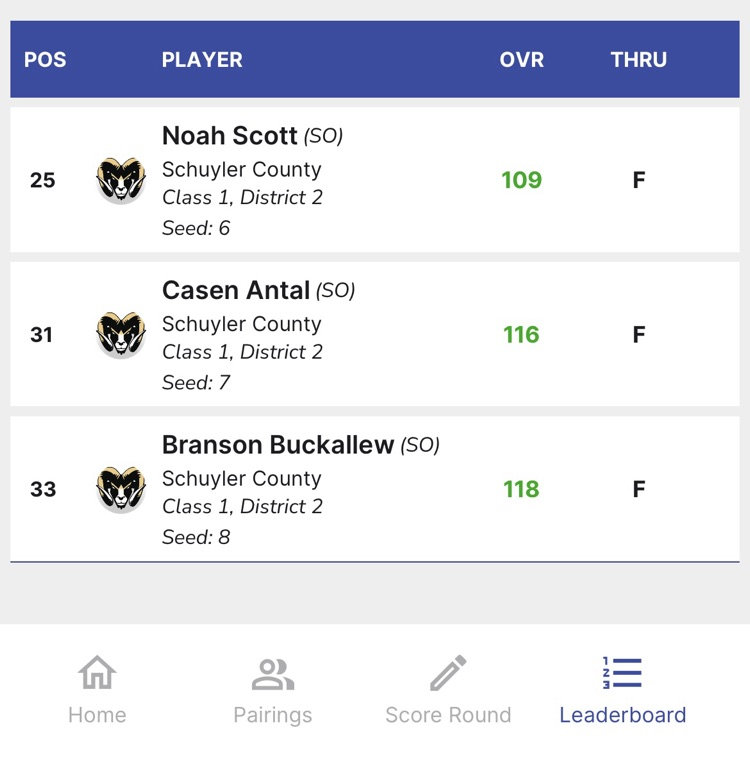Tap Casen Antal's ram team logo
Screen dimensions: 750x759
pos(121,334)
